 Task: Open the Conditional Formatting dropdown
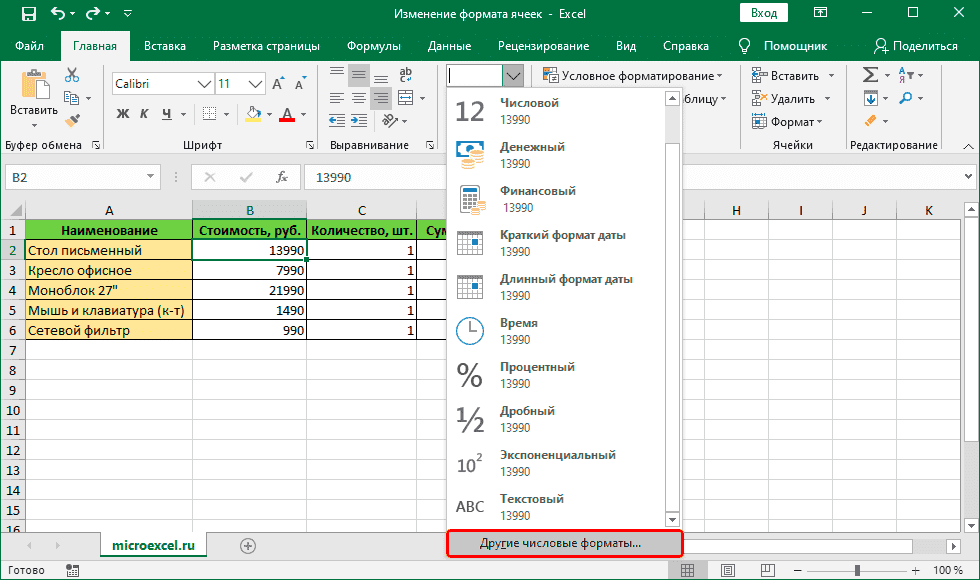click(x=630, y=75)
